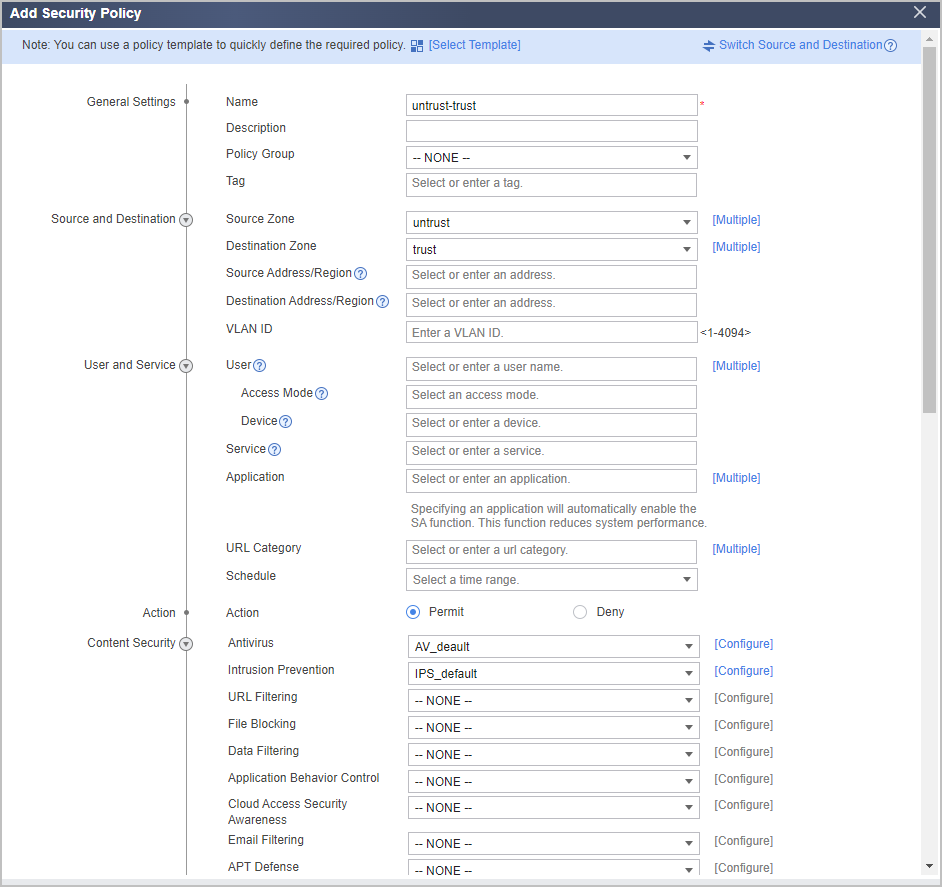Open help icon beside Source Address/Region
Screen dimensions: 942x887
[x=360, y=273]
